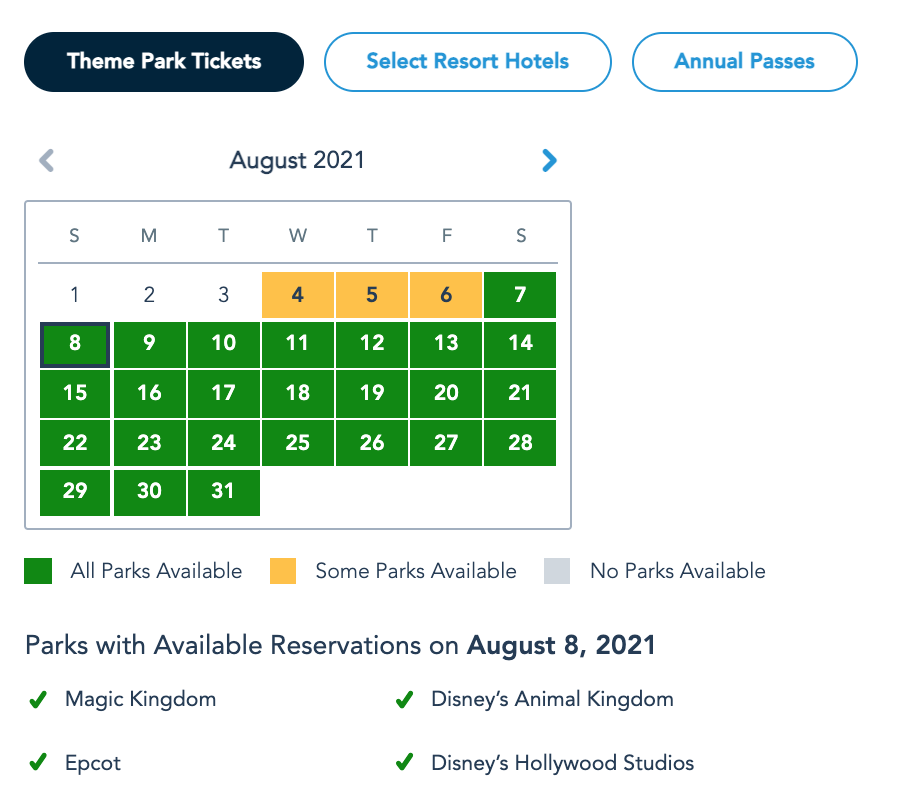912x812 pixels.
Task: Choose August 6 partially available date
Action: click(446, 295)
